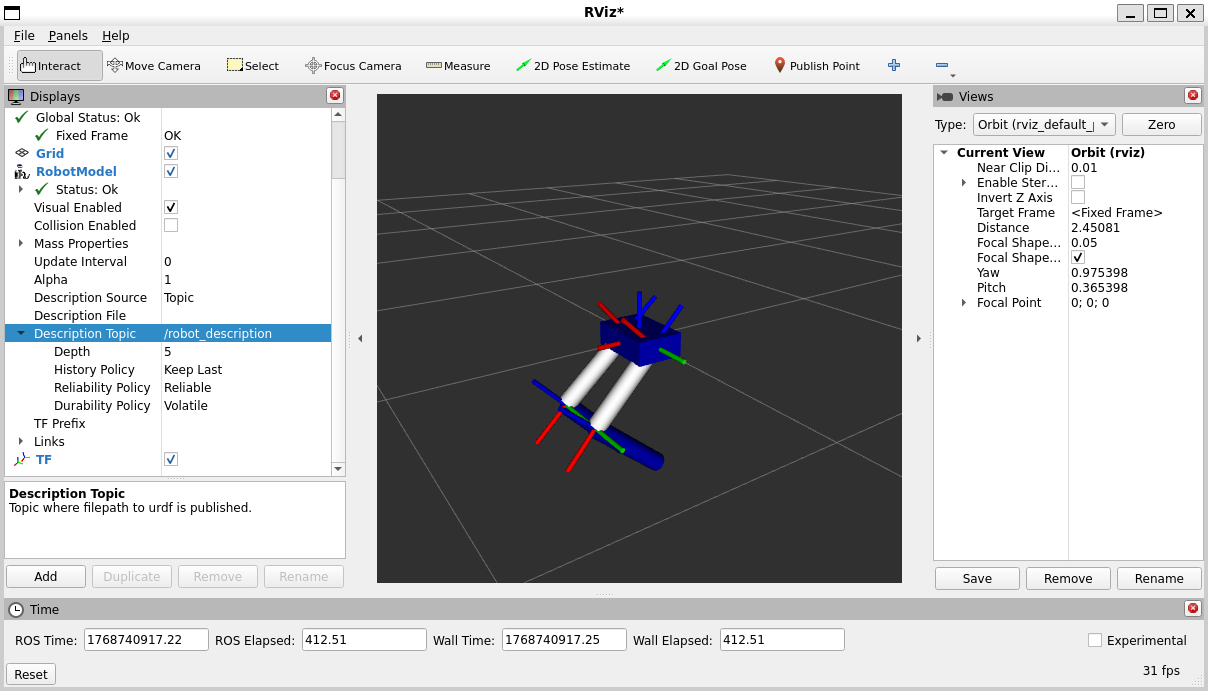This screenshot has height=691, width=1208.
Task: Click the ROS Time input field
Action: pos(146,640)
